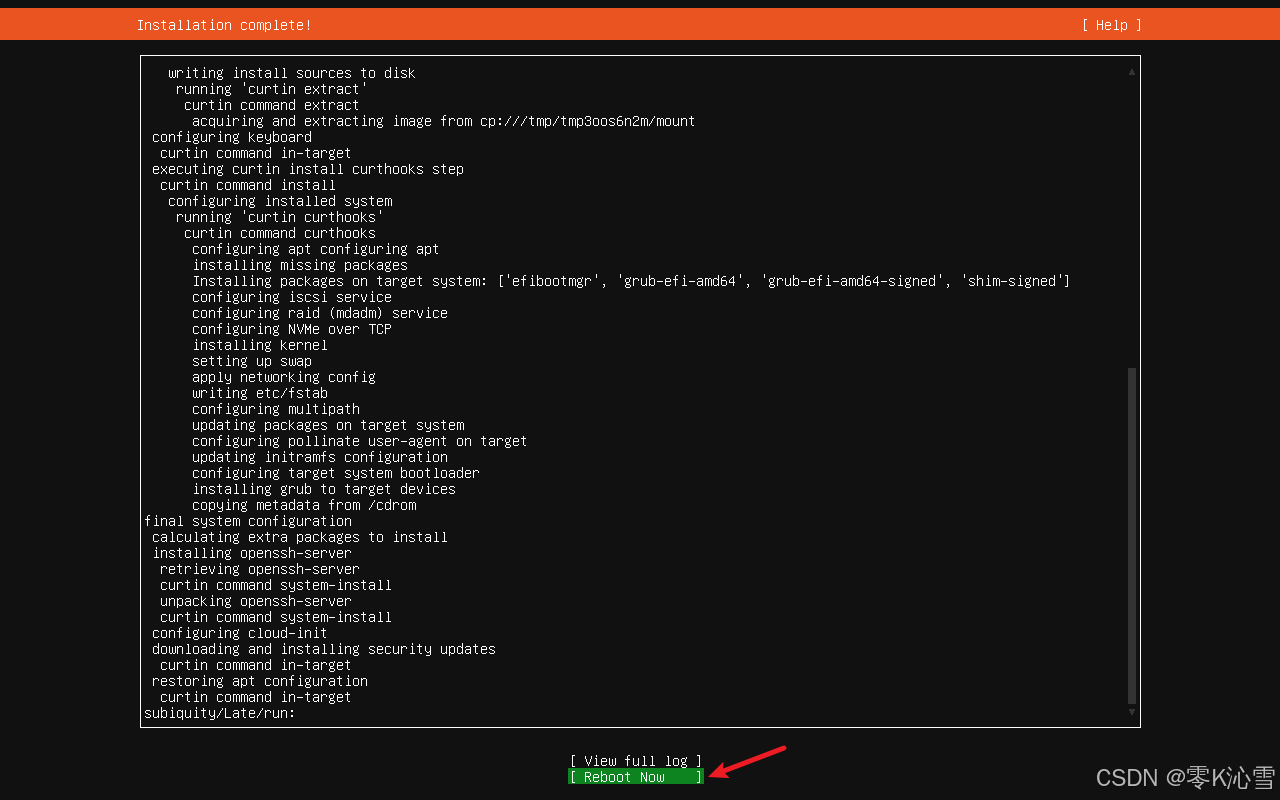Screen dimensions: 1280x800
Task: Select the 'installing openssh-server' line
Action: point(252,553)
